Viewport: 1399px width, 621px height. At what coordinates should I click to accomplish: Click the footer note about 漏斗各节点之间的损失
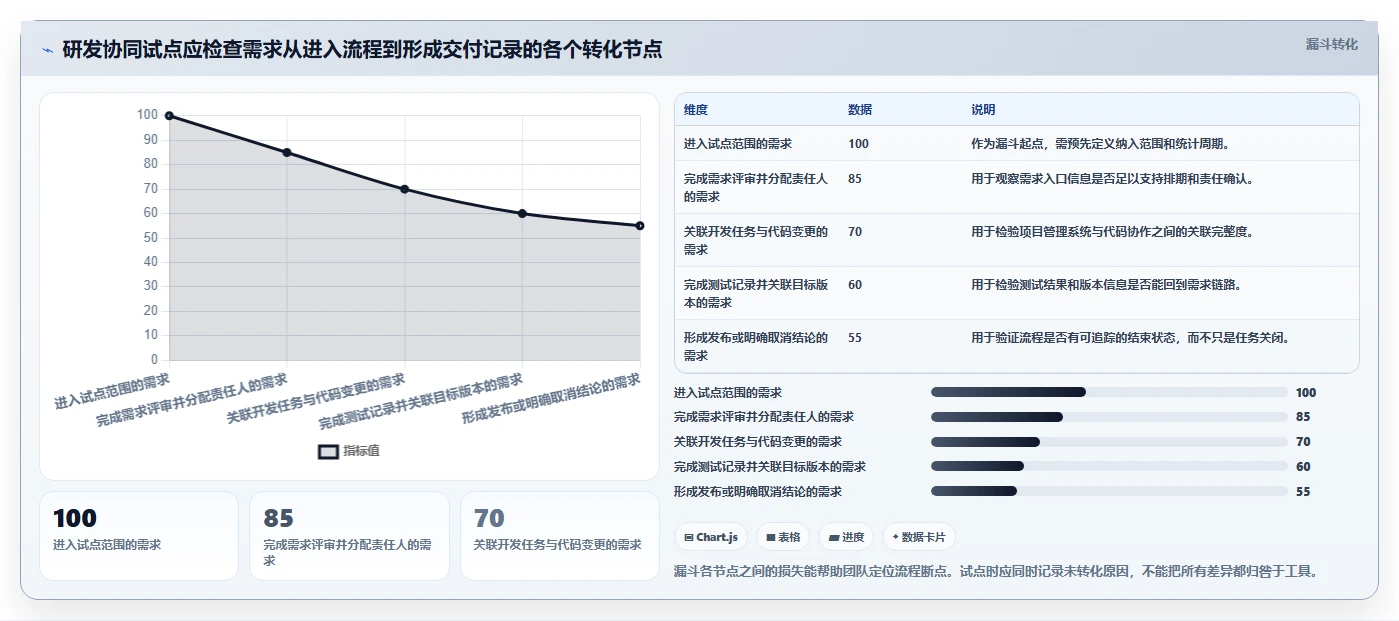point(996,572)
